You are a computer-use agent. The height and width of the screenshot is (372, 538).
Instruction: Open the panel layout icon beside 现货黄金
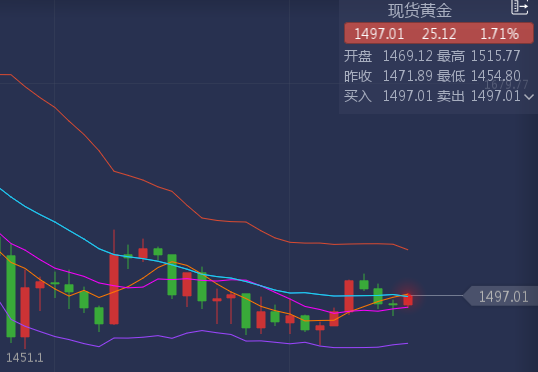519,7
